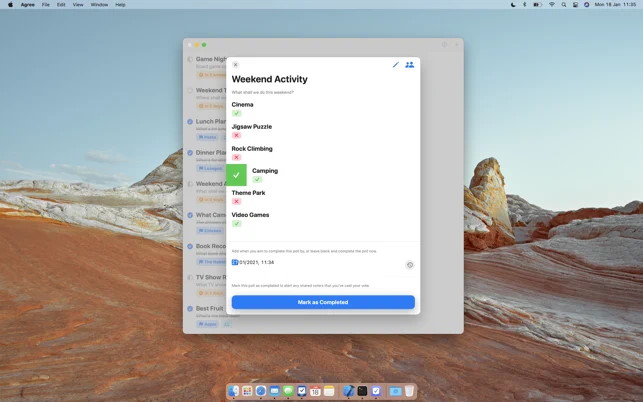Close the Weekend Activity dialog
The height and width of the screenshot is (402, 643).
tap(235, 65)
